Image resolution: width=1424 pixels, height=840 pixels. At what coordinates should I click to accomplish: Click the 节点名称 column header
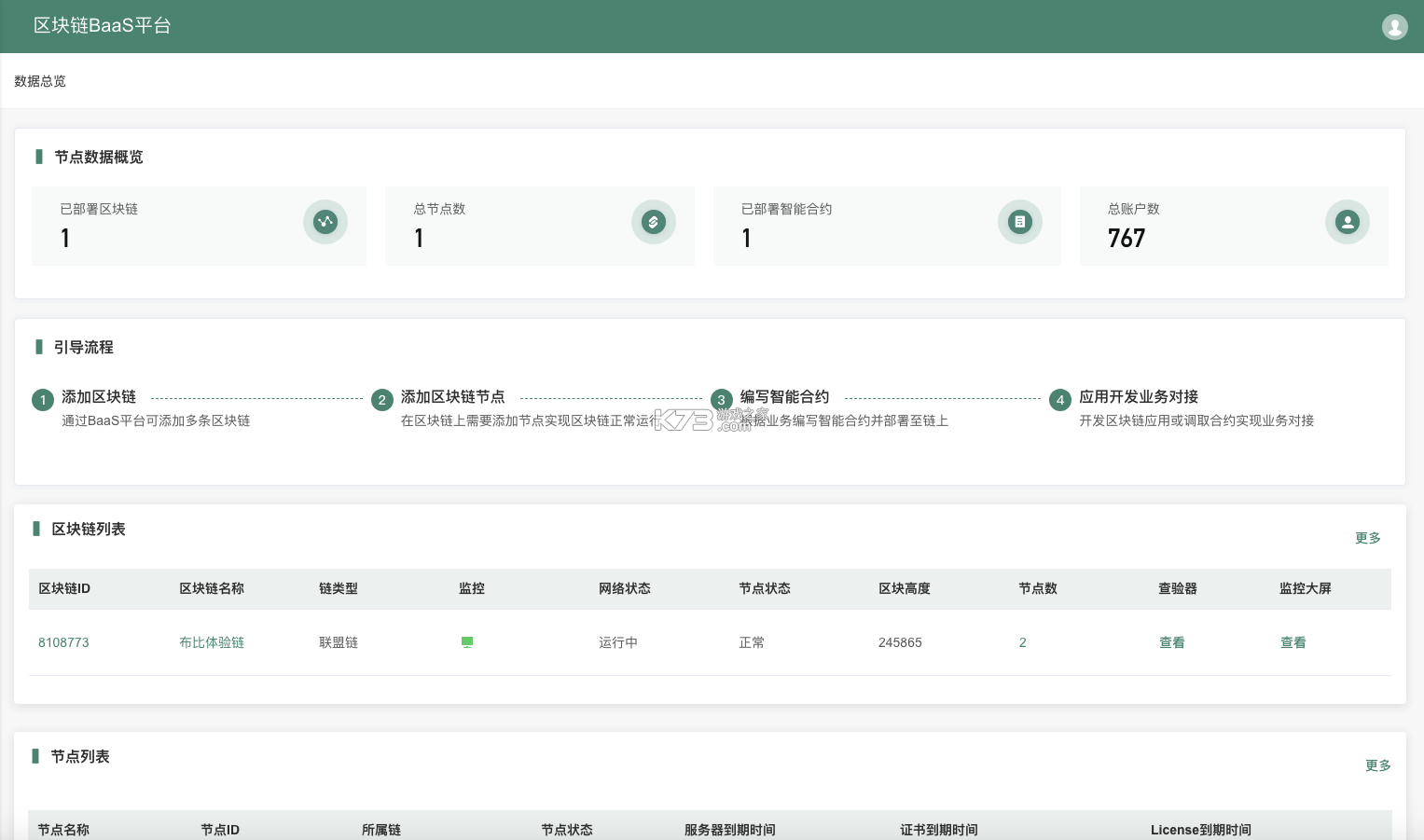click(63, 830)
